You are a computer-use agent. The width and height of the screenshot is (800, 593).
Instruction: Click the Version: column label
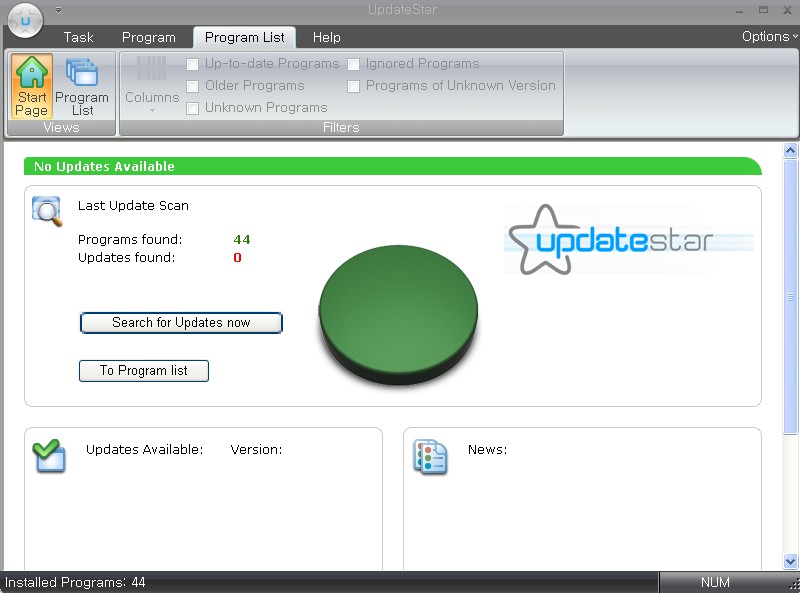(256, 450)
